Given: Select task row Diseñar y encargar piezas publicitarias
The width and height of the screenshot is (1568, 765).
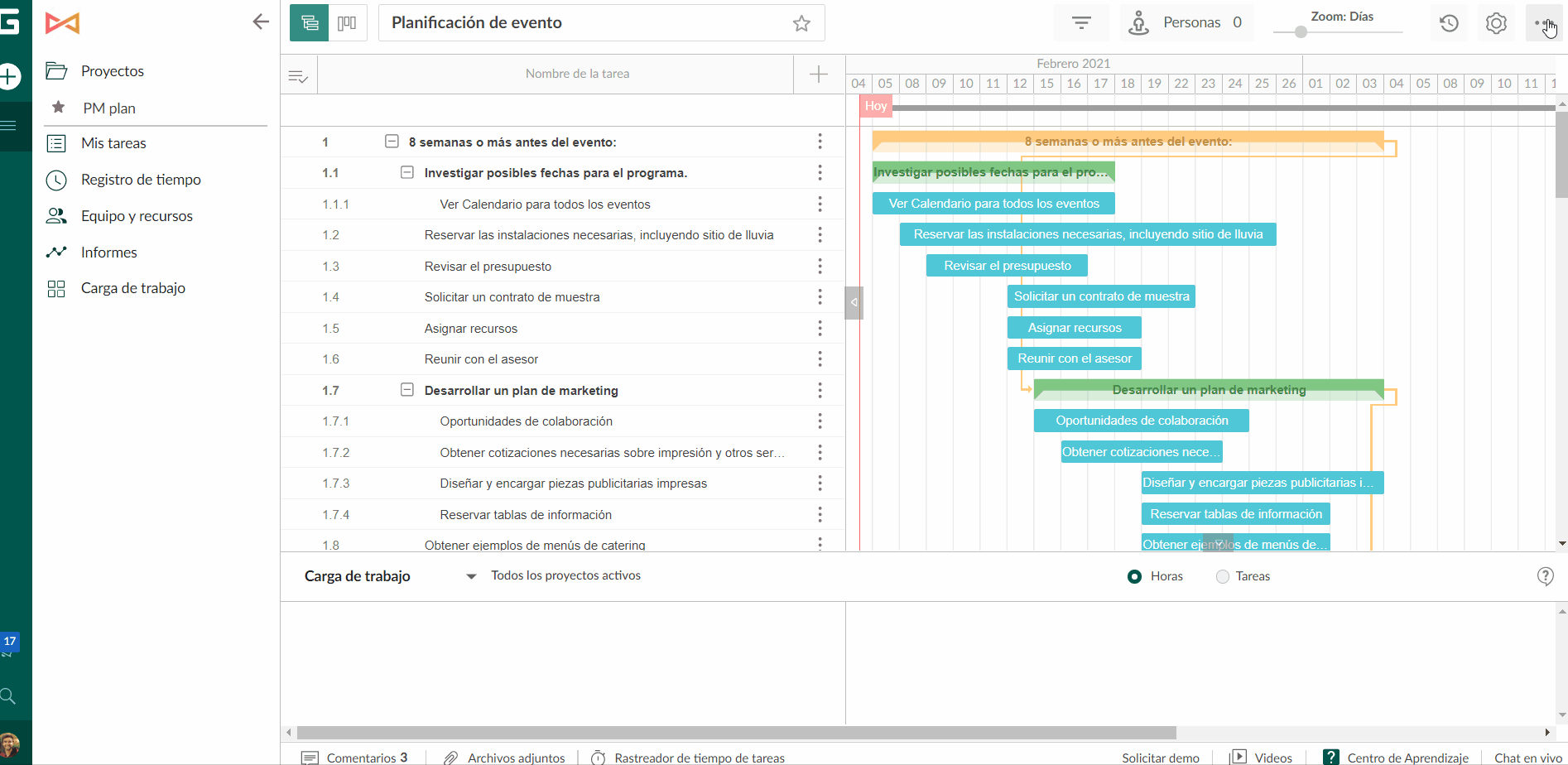Looking at the screenshot, I should (x=562, y=484).
